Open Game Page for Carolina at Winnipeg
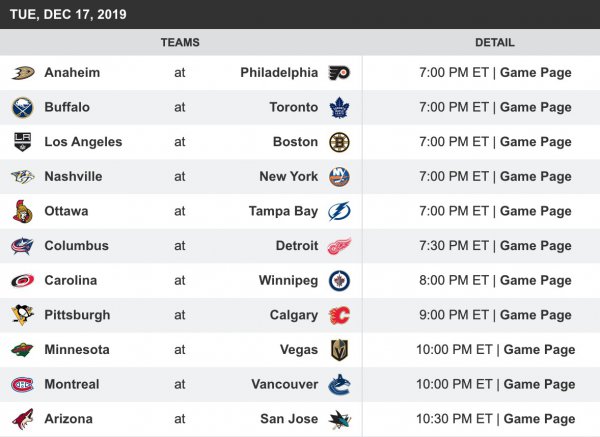Viewport: 600px width, 437px height. point(535,281)
